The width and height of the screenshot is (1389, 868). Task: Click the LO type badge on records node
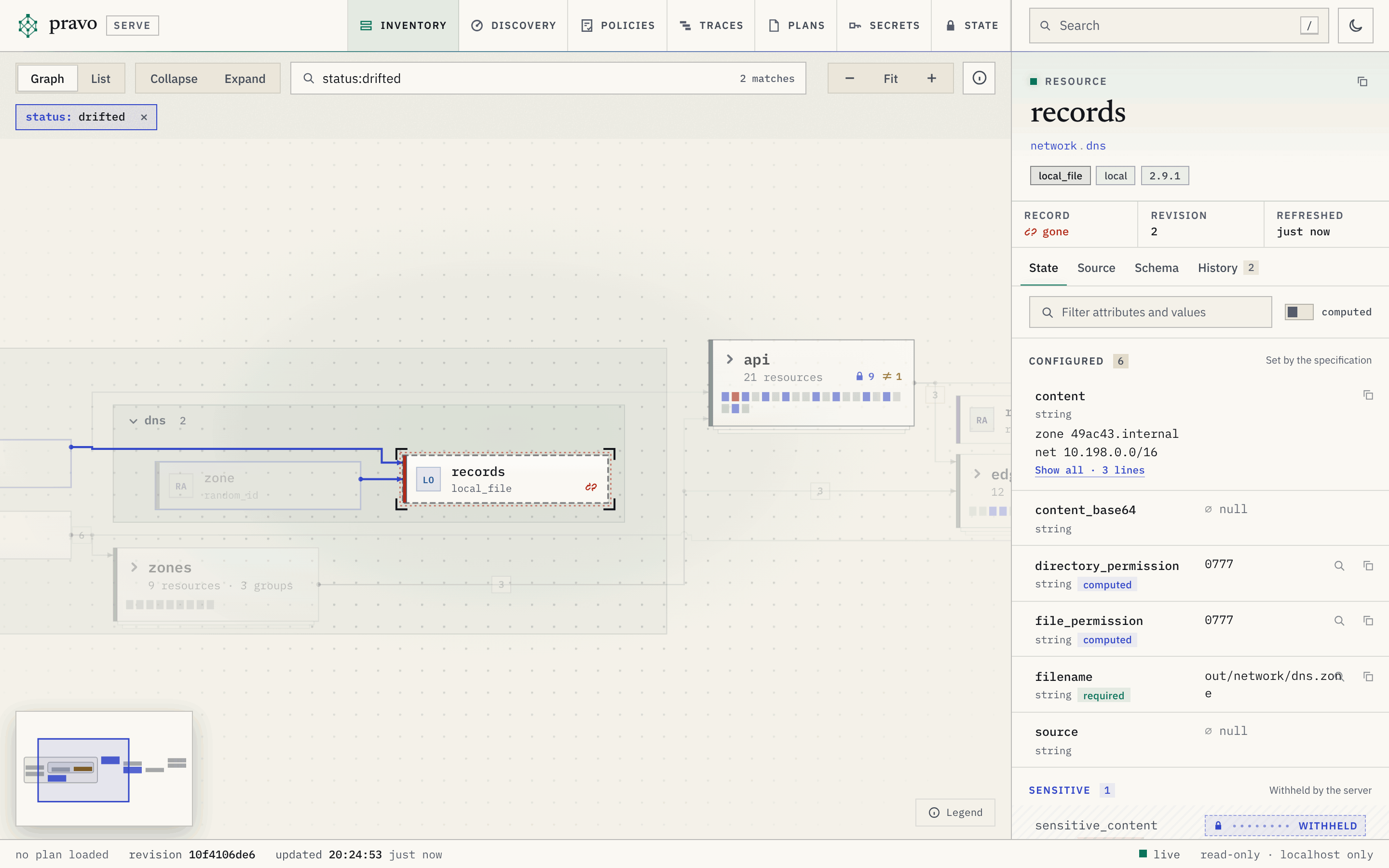[428, 480]
